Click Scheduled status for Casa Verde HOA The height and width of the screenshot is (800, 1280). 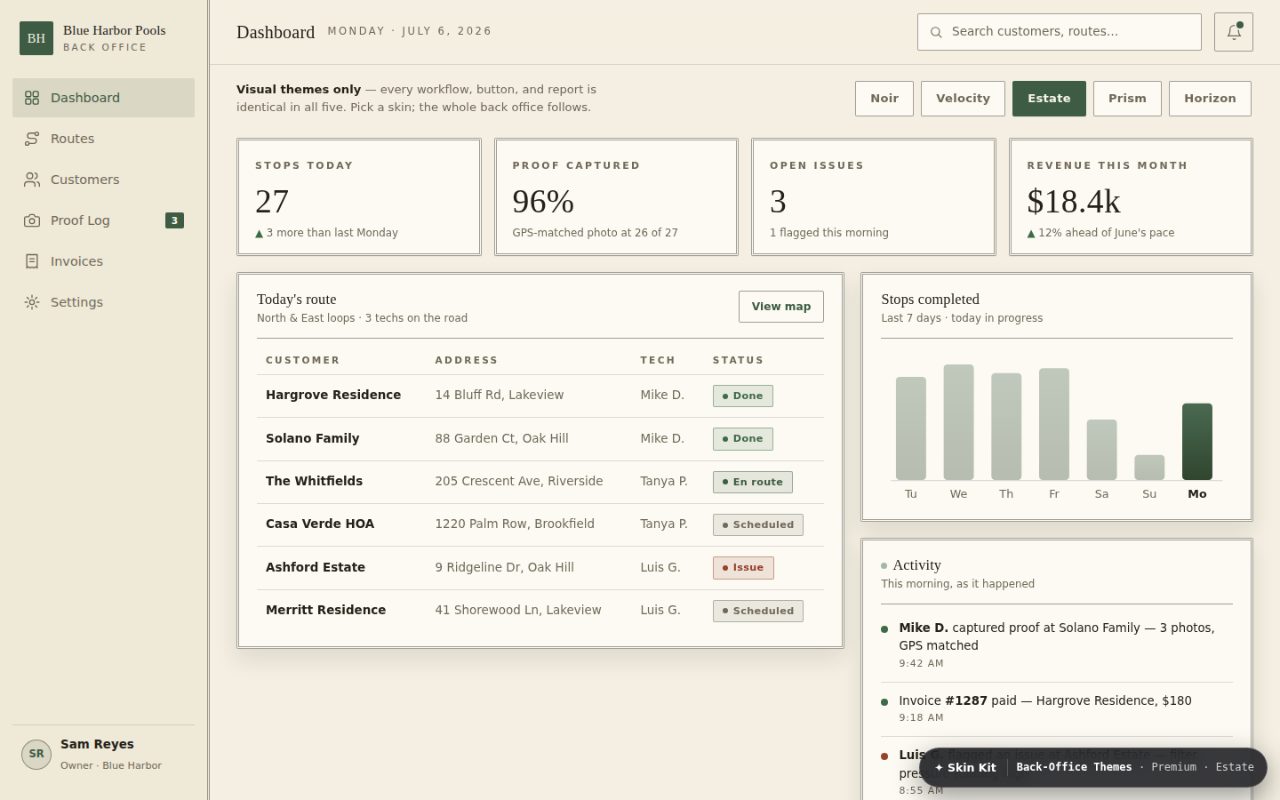758,525
